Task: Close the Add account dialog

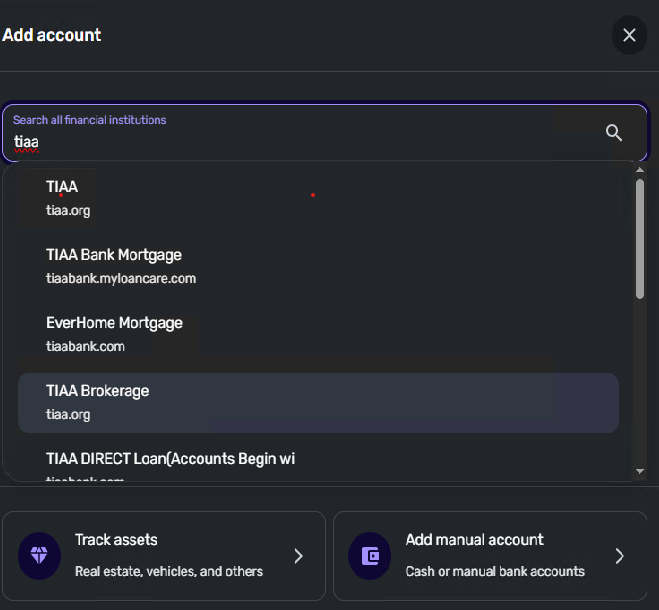Action: coord(629,36)
